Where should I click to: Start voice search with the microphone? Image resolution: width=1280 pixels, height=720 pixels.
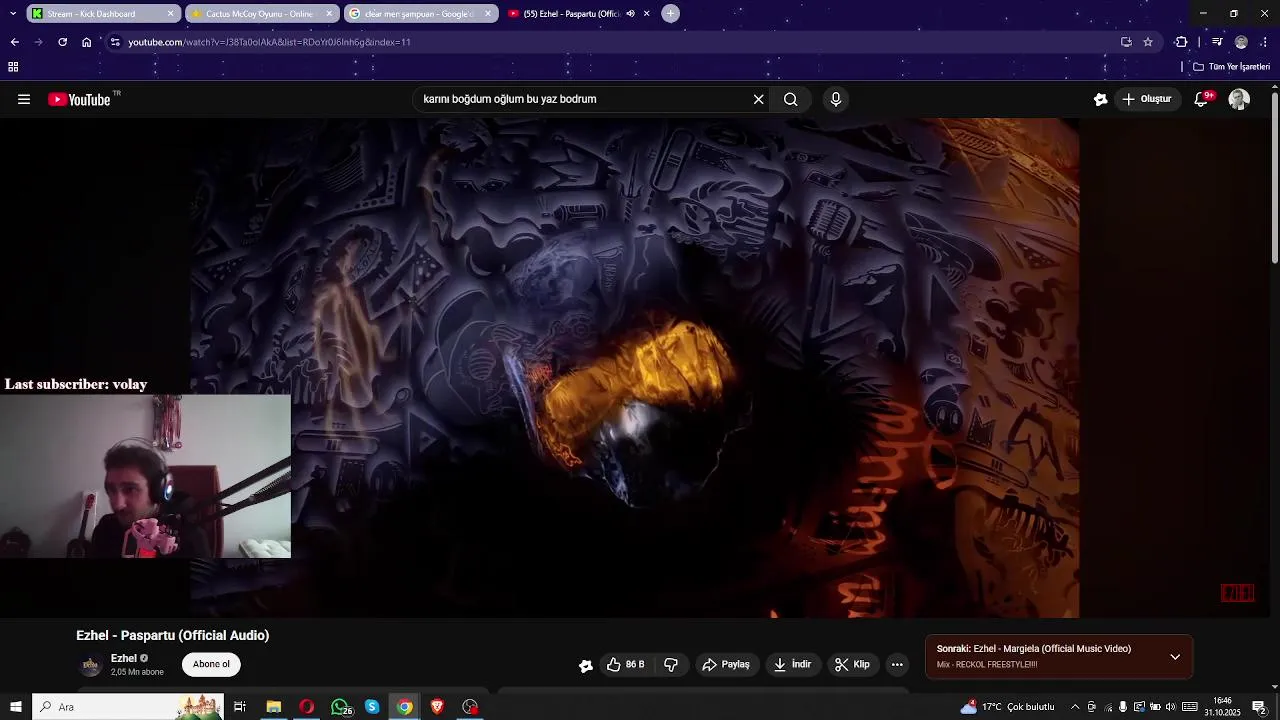[x=836, y=99]
